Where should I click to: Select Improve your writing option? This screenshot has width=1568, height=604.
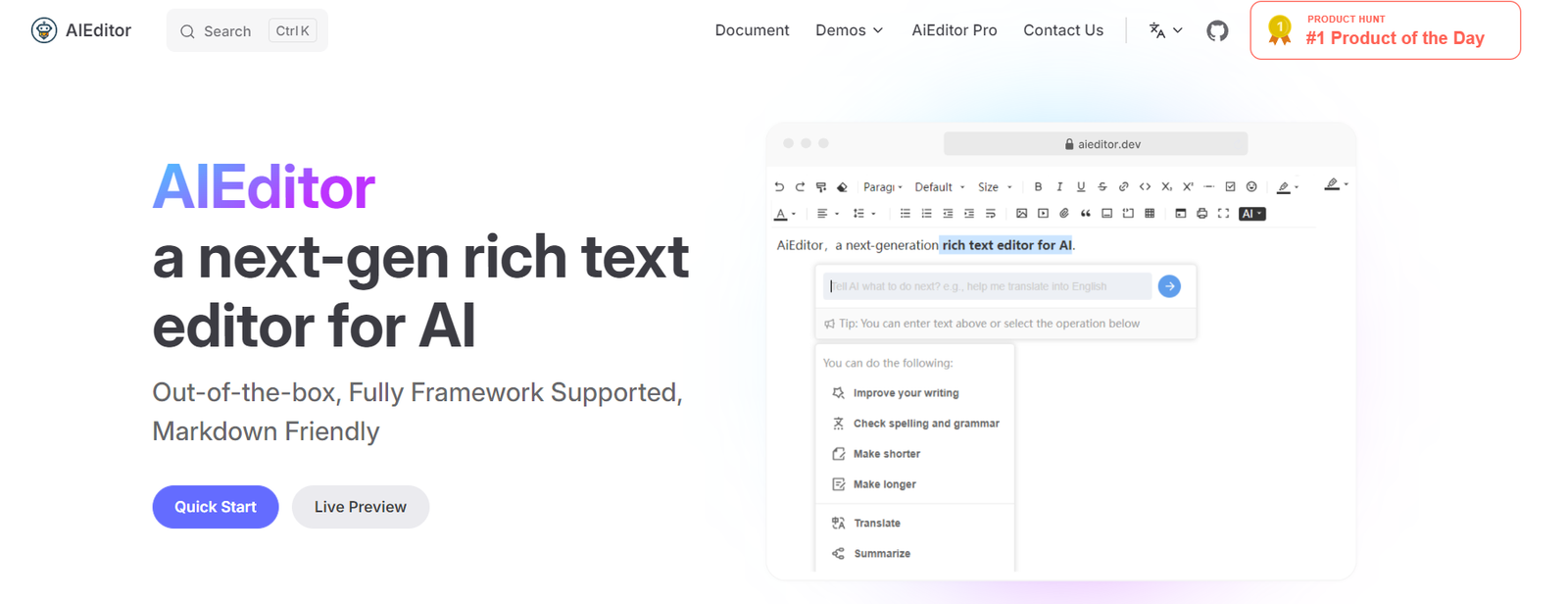coord(906,393)
